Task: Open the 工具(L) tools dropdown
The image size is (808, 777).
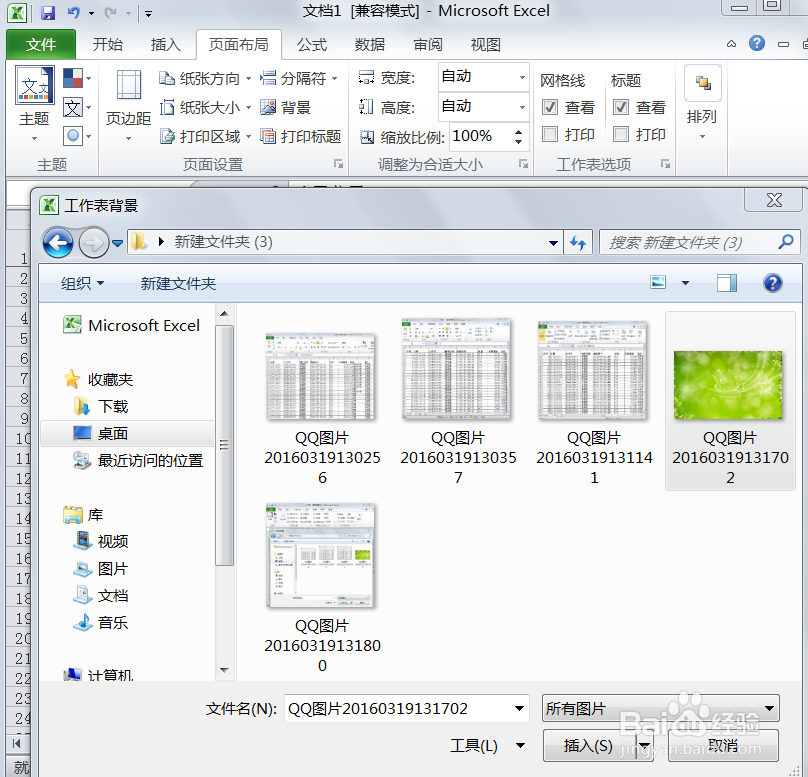Action: click(x=487, y=745)
